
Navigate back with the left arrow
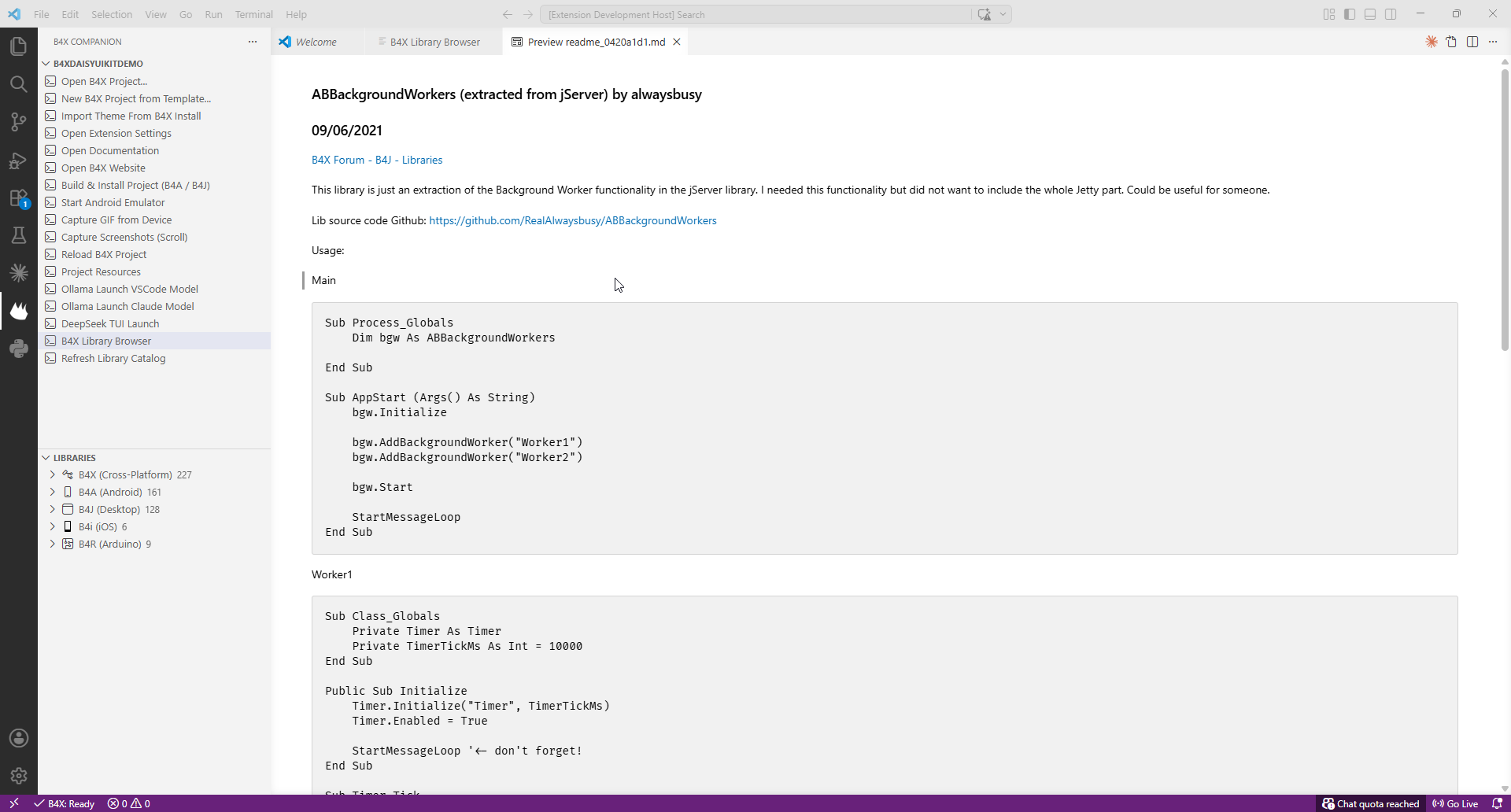point(508,14)
